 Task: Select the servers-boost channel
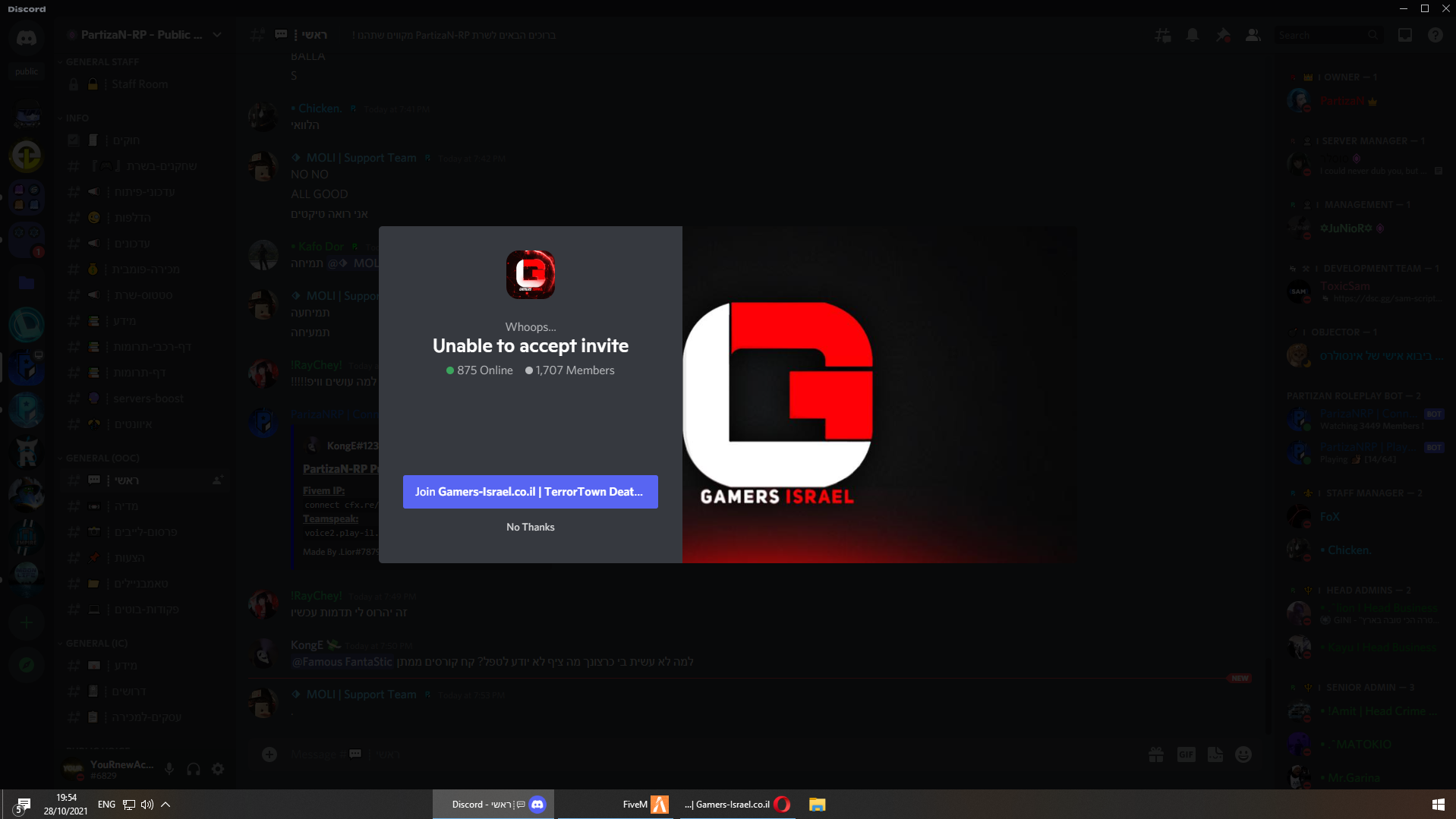(x=148, y=398)
